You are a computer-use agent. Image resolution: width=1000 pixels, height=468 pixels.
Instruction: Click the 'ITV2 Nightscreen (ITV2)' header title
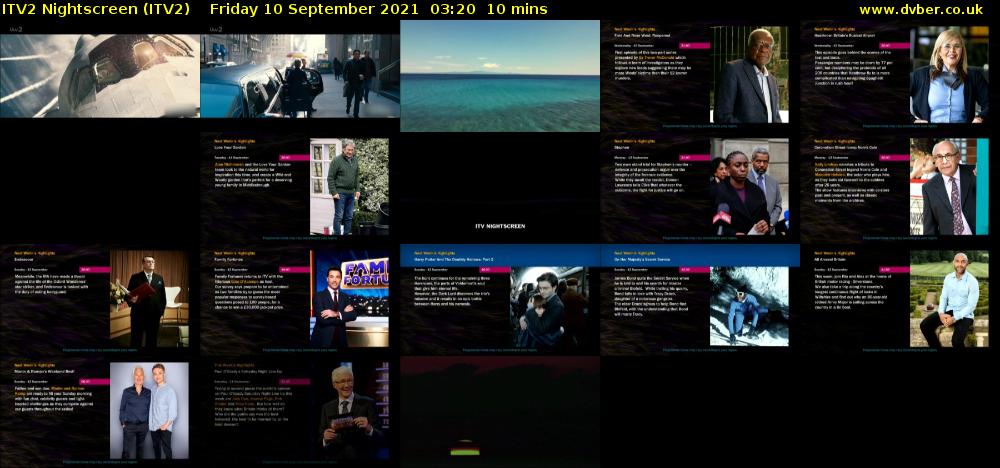click(95, 10)
